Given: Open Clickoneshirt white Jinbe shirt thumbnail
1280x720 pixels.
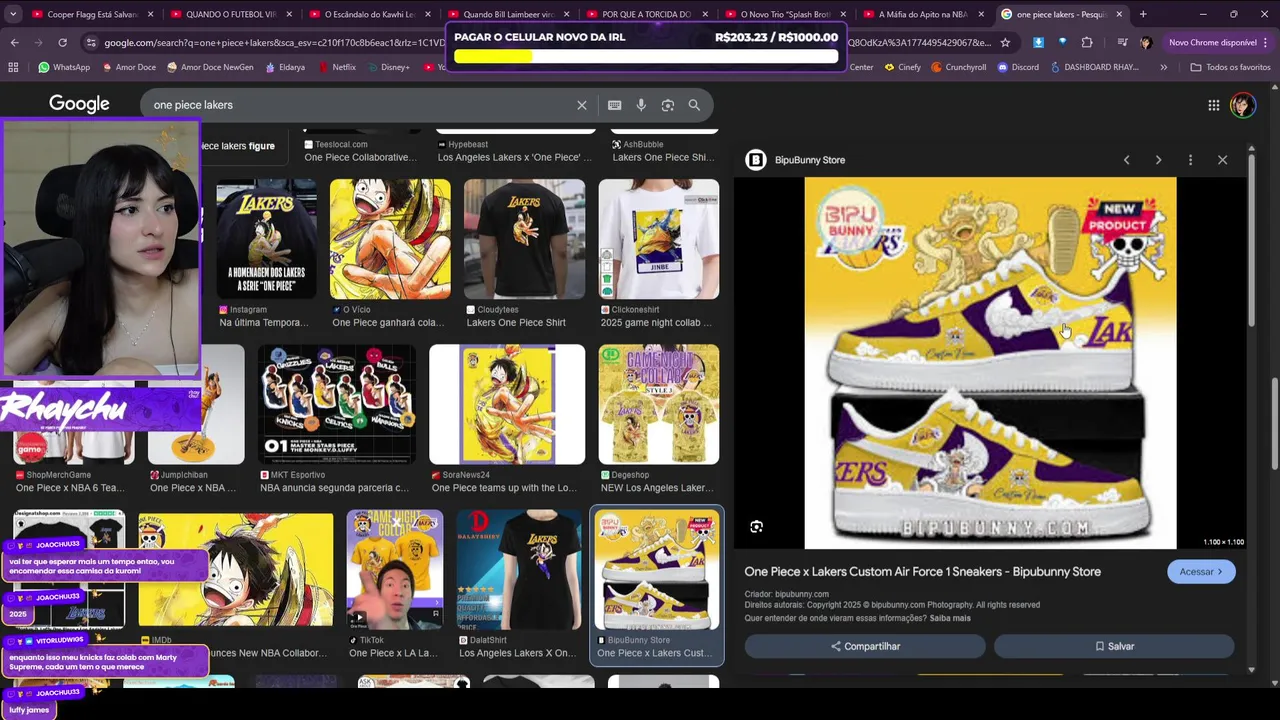Looking at the screenshot, I should 658,239.
